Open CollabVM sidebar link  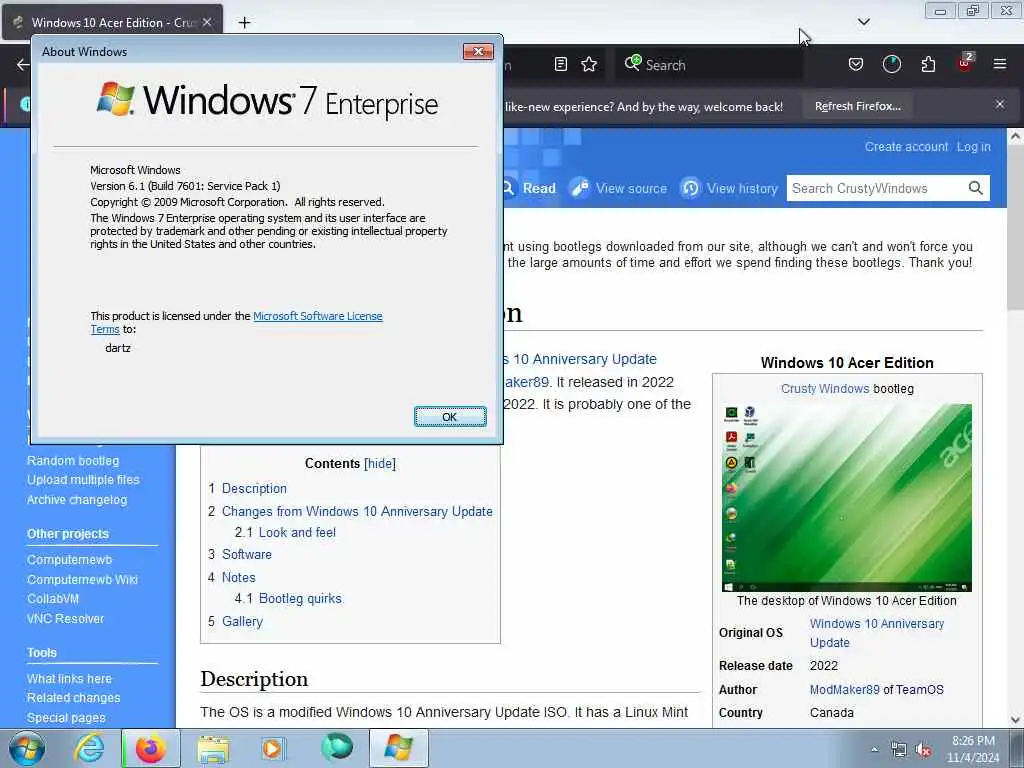53,598
